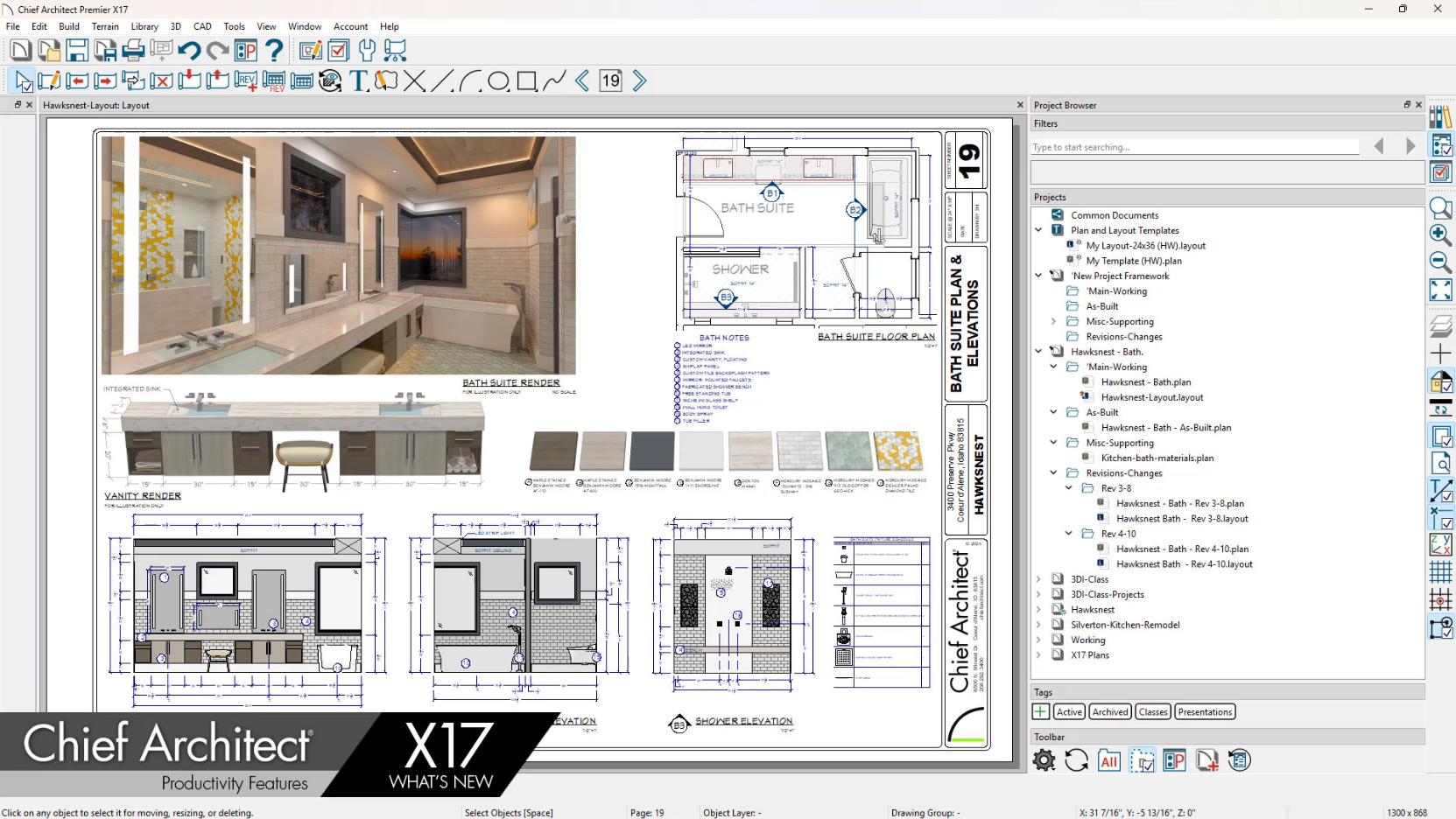Click the New Plan icon

20,51
